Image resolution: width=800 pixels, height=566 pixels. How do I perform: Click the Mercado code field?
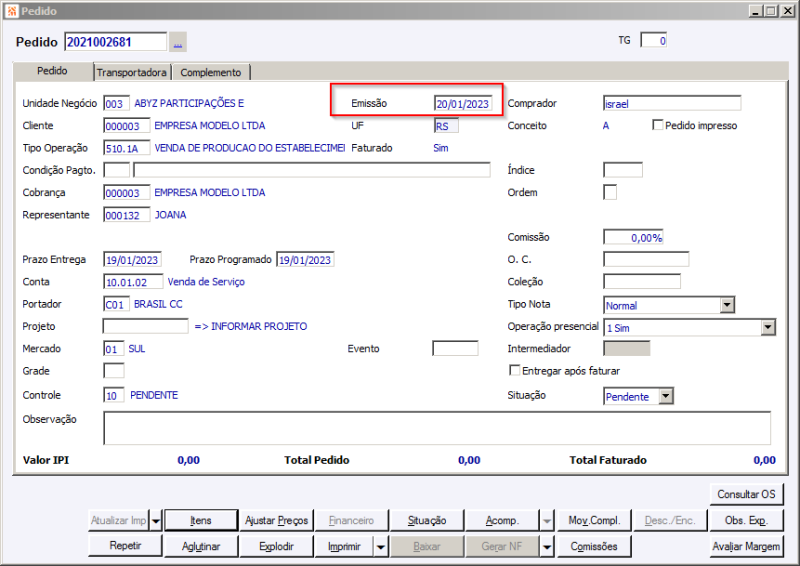tap(114, 349)
